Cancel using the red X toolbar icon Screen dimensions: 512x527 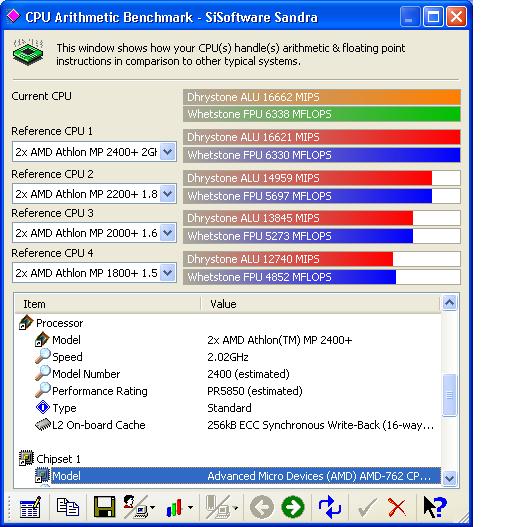[397, 507]
